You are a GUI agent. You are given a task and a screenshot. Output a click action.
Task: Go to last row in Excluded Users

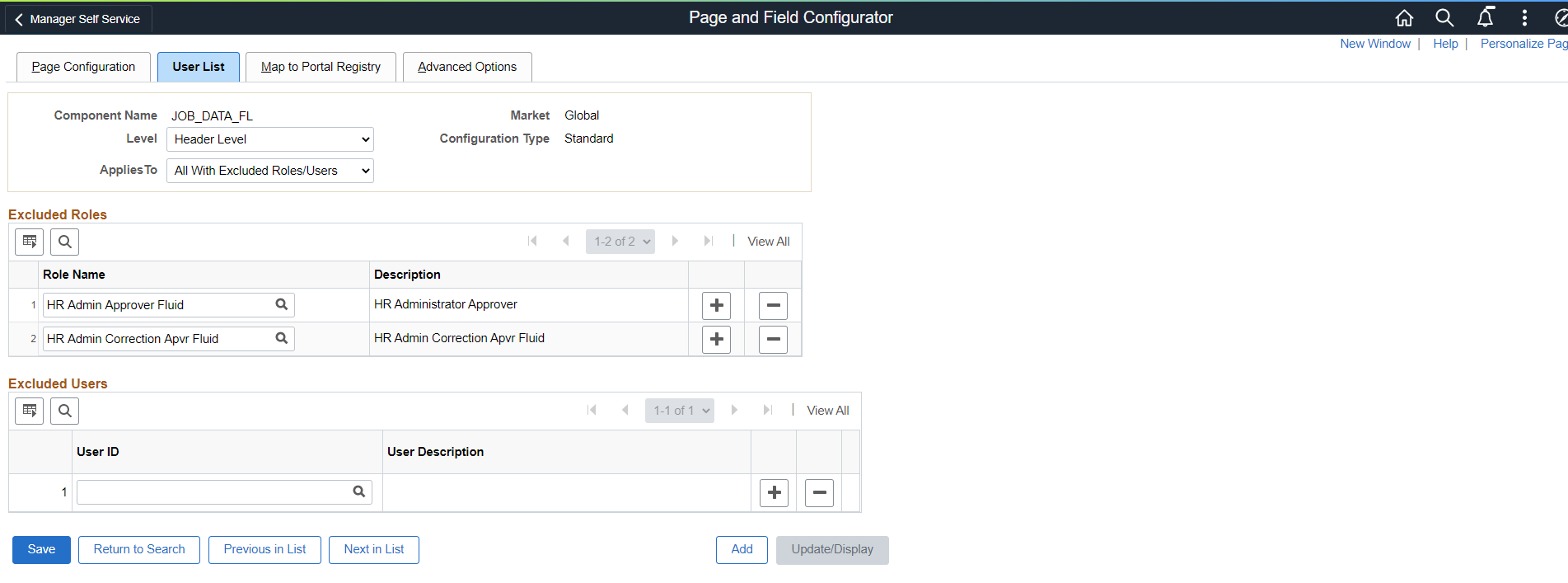click(x=767, y=410)
